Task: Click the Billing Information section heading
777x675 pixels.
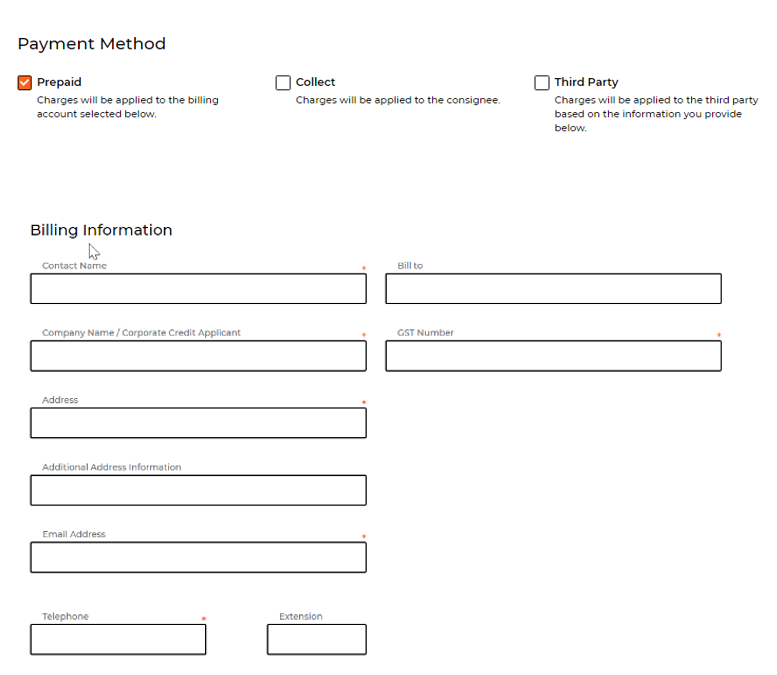Action: (101, 230)
